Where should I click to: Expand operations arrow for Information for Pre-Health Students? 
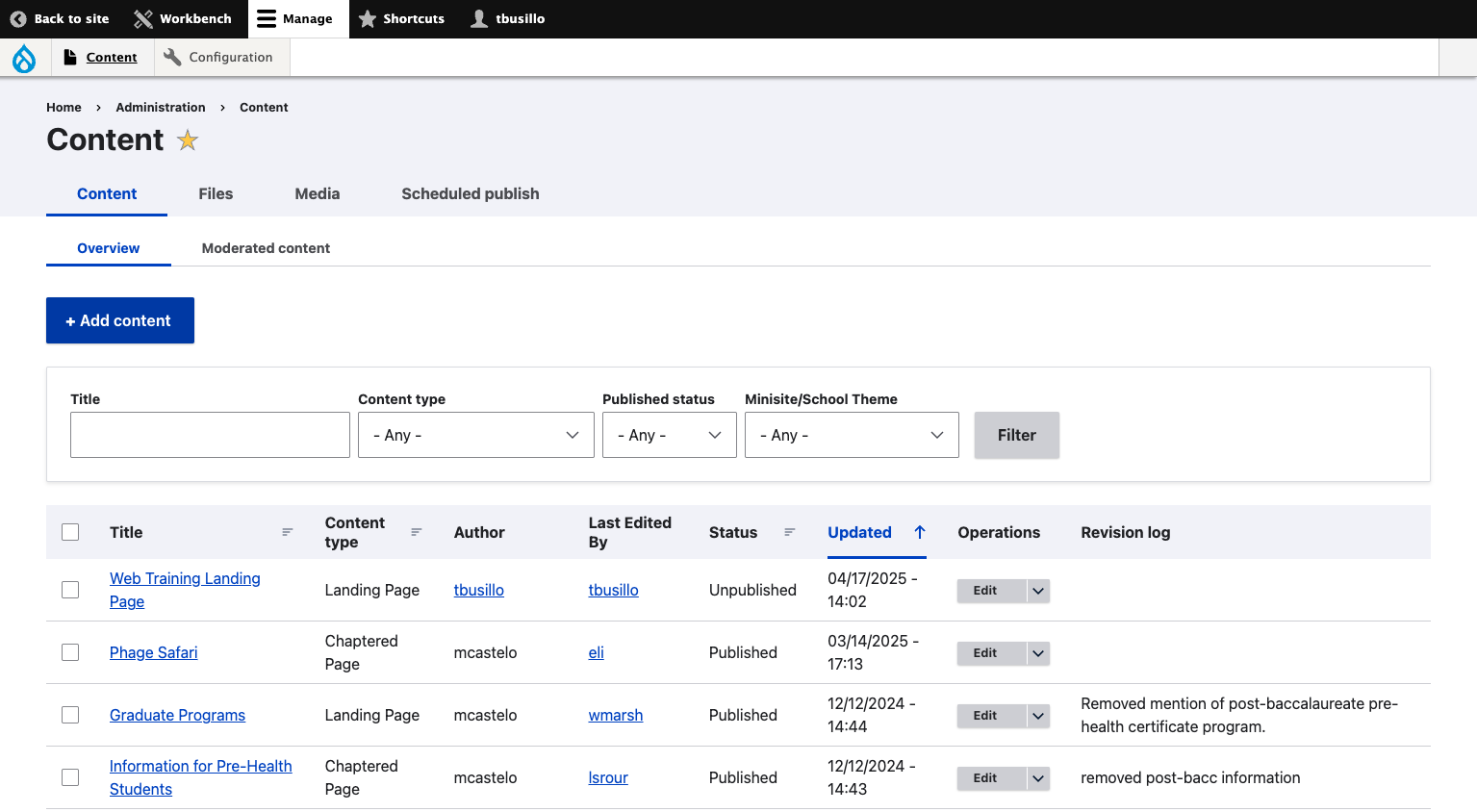click(x=1038, y=778)
